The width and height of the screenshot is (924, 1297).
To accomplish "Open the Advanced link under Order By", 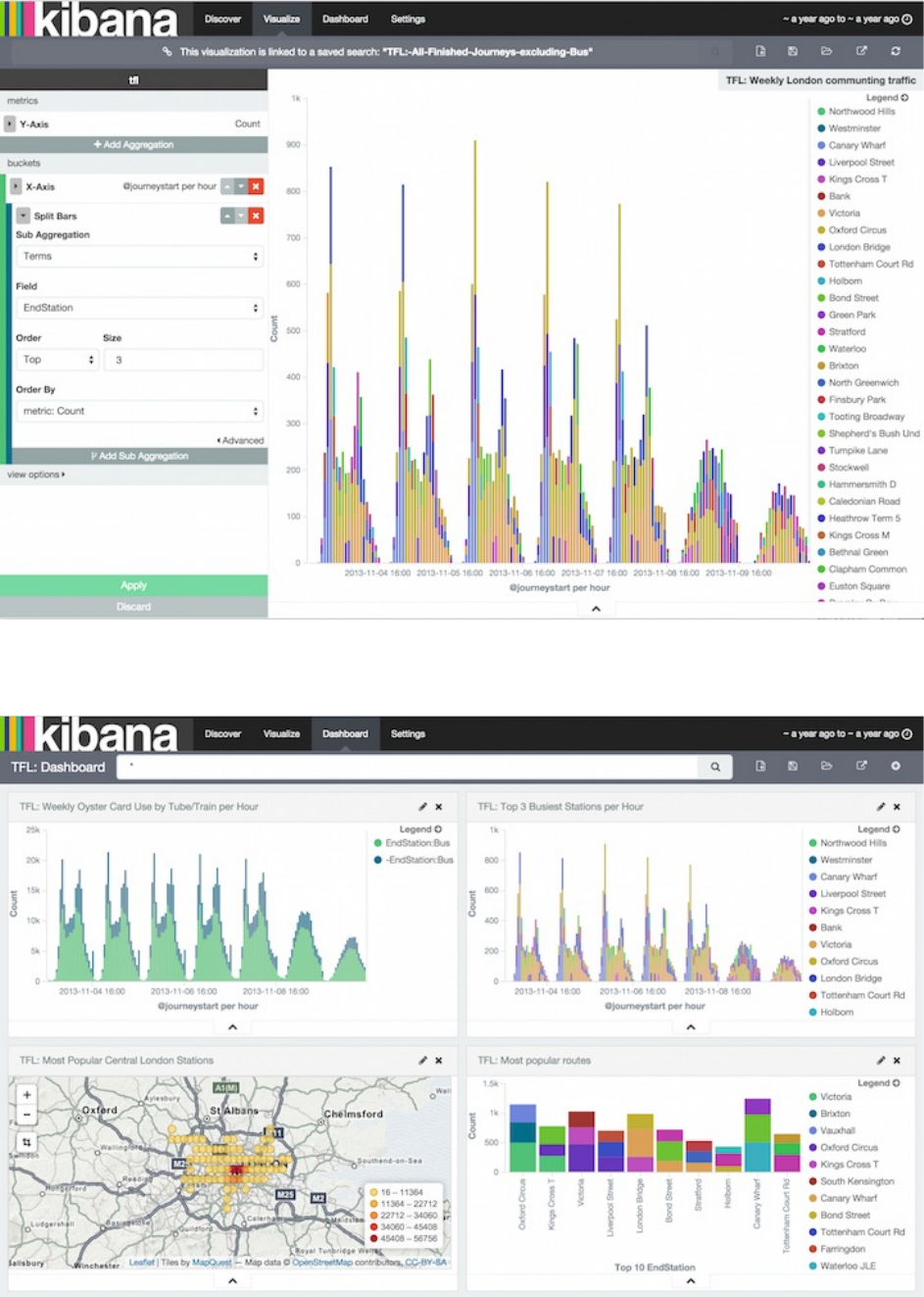I will [x=240, y=441].
